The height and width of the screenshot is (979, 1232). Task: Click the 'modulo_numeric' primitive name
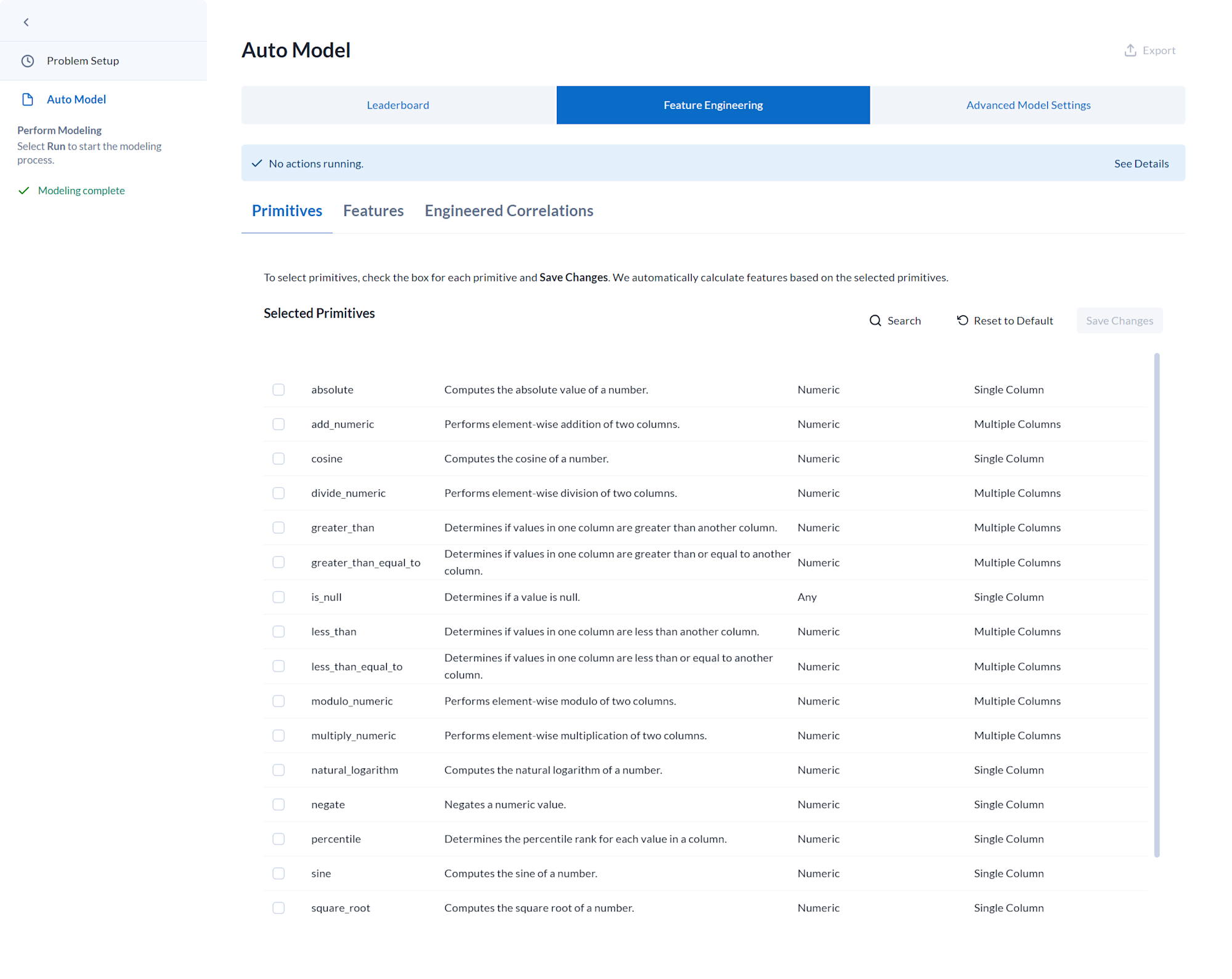click(x=352, y=701)
